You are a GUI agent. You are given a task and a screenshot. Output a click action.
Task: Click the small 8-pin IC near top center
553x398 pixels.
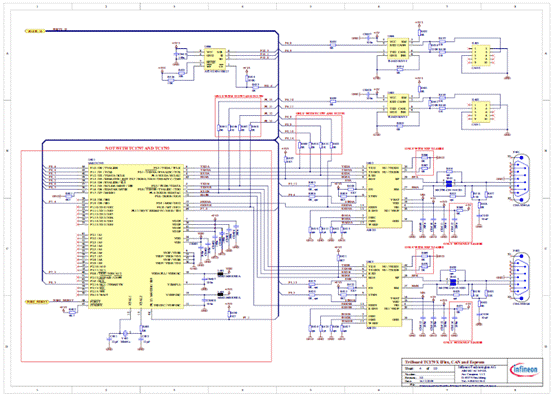215,59
